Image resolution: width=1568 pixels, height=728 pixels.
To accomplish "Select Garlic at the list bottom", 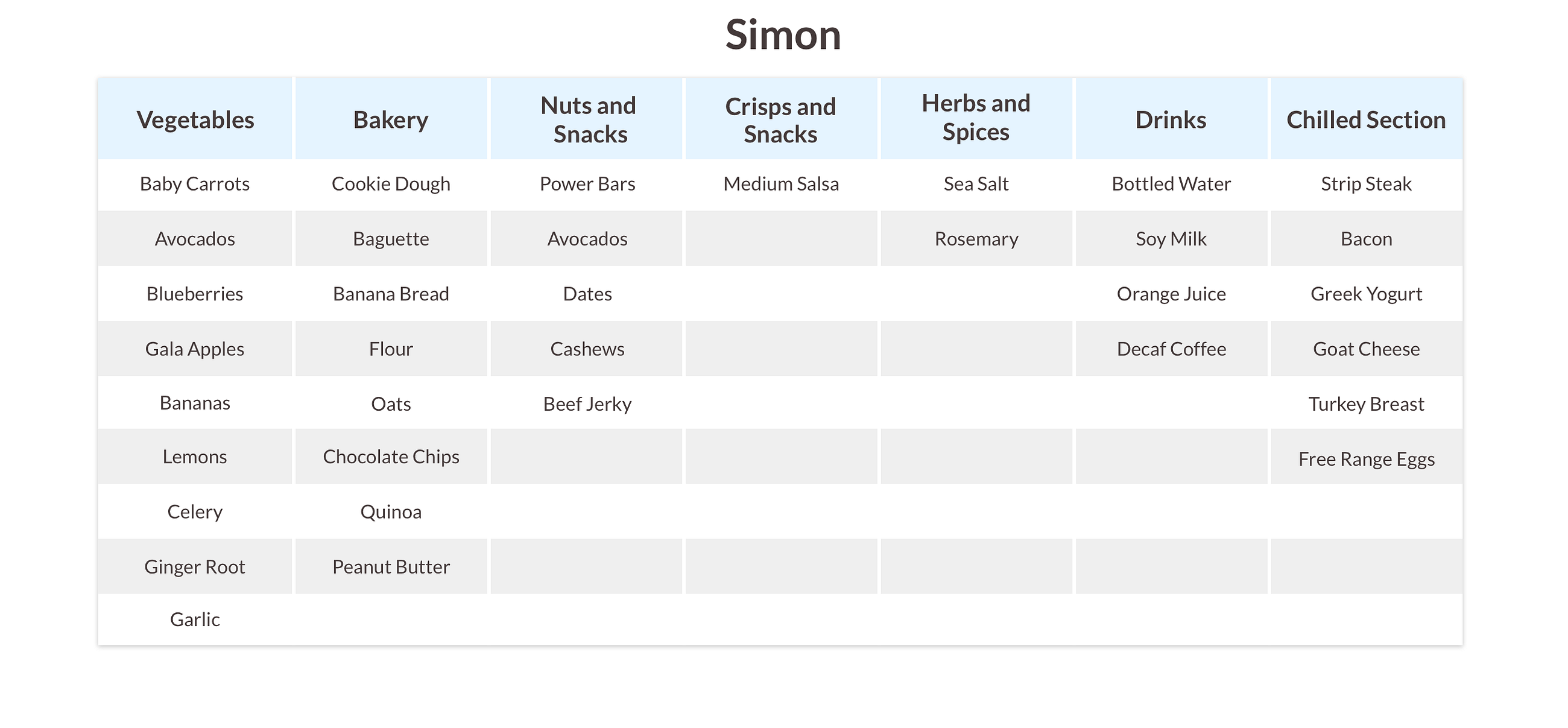I will [x=195, y=619].
